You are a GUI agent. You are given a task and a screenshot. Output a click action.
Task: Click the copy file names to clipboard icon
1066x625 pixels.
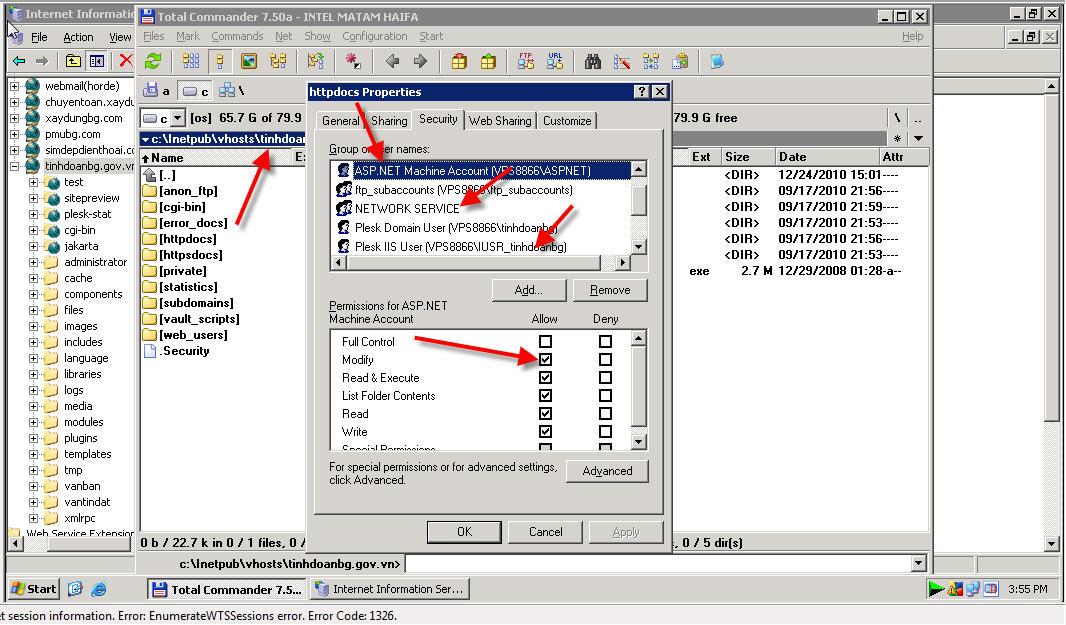click(x=680, y=61)
